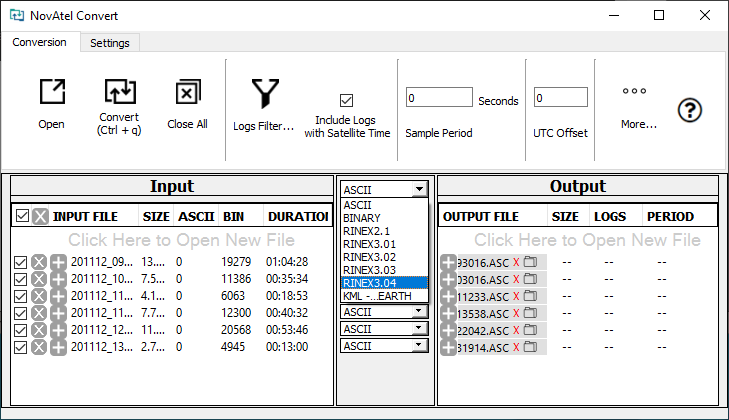Image resolution: width=729 pixels, height=420 pixels.
Task: Select ASCII from the format list
Action: tap(384, 205)
